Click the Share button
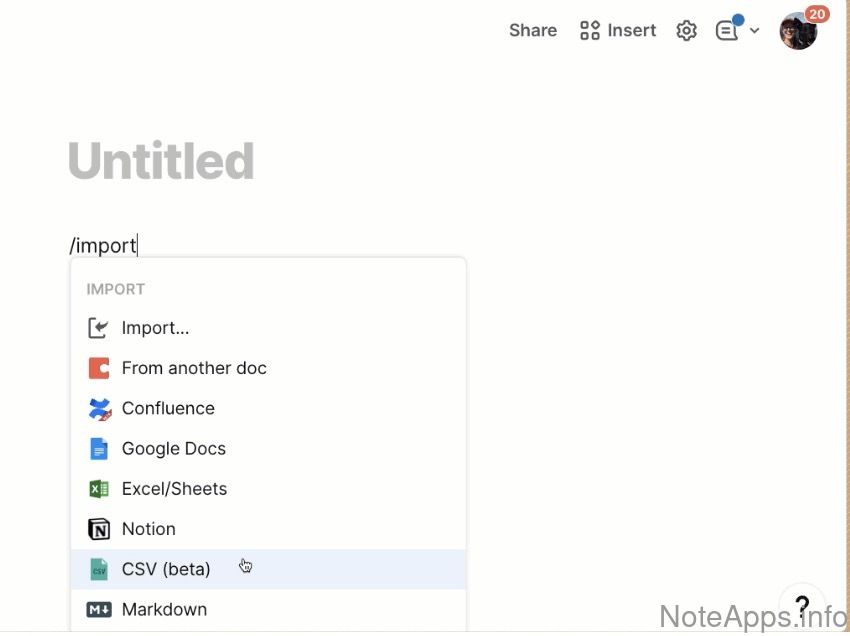This screenshot has height=636, width=850. coord(533,31)
